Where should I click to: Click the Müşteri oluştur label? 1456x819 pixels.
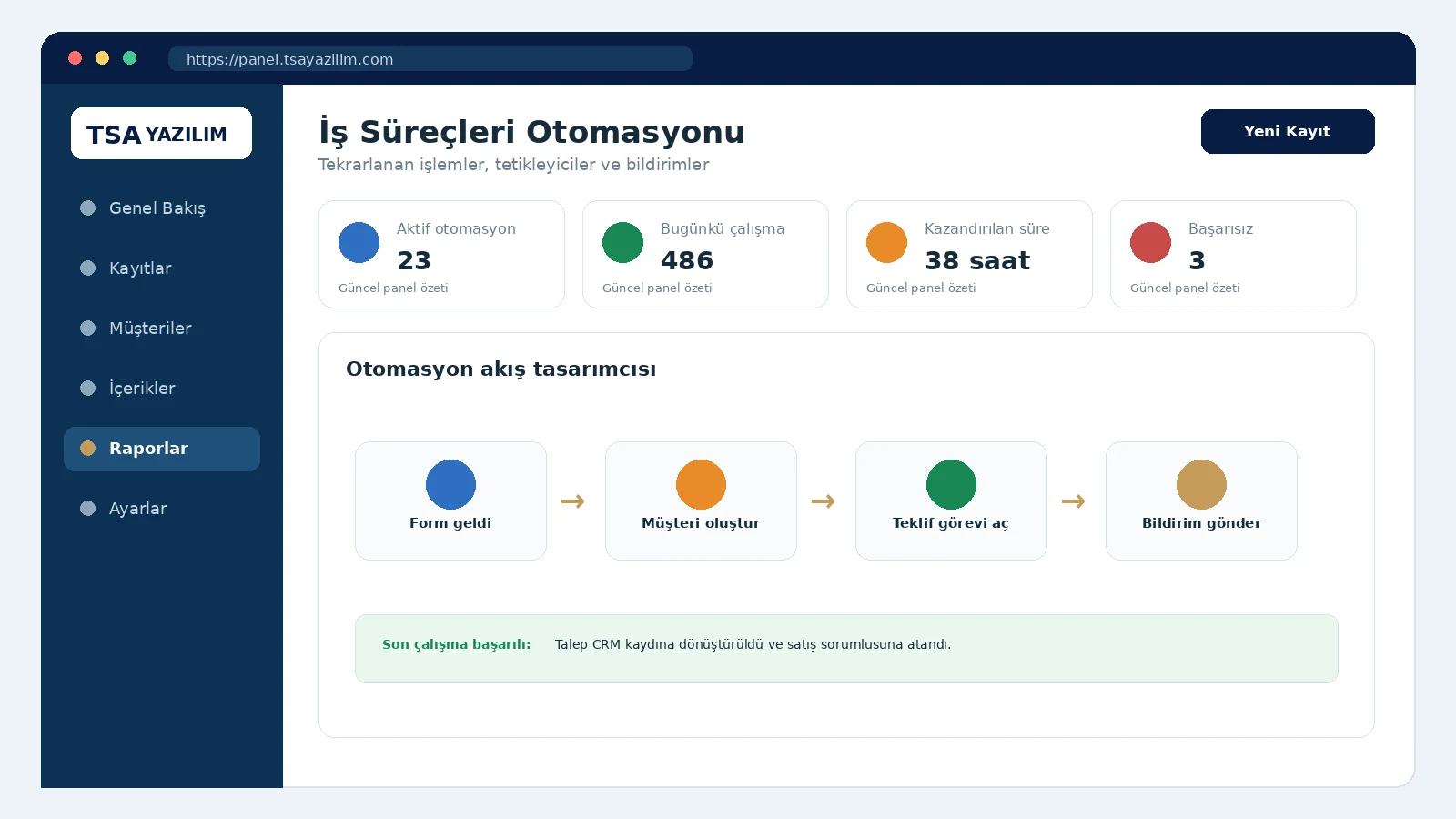tap(701, 523)
